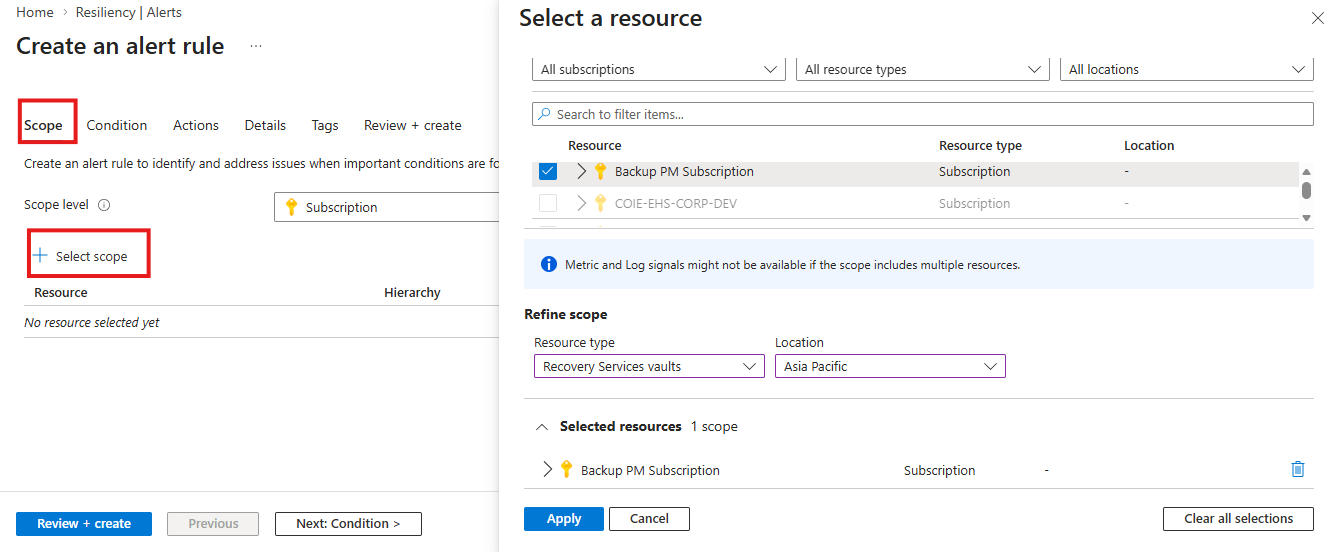Switch to the Tags tab
Screen dimensions: 1337x552
(x=325, y=125)
